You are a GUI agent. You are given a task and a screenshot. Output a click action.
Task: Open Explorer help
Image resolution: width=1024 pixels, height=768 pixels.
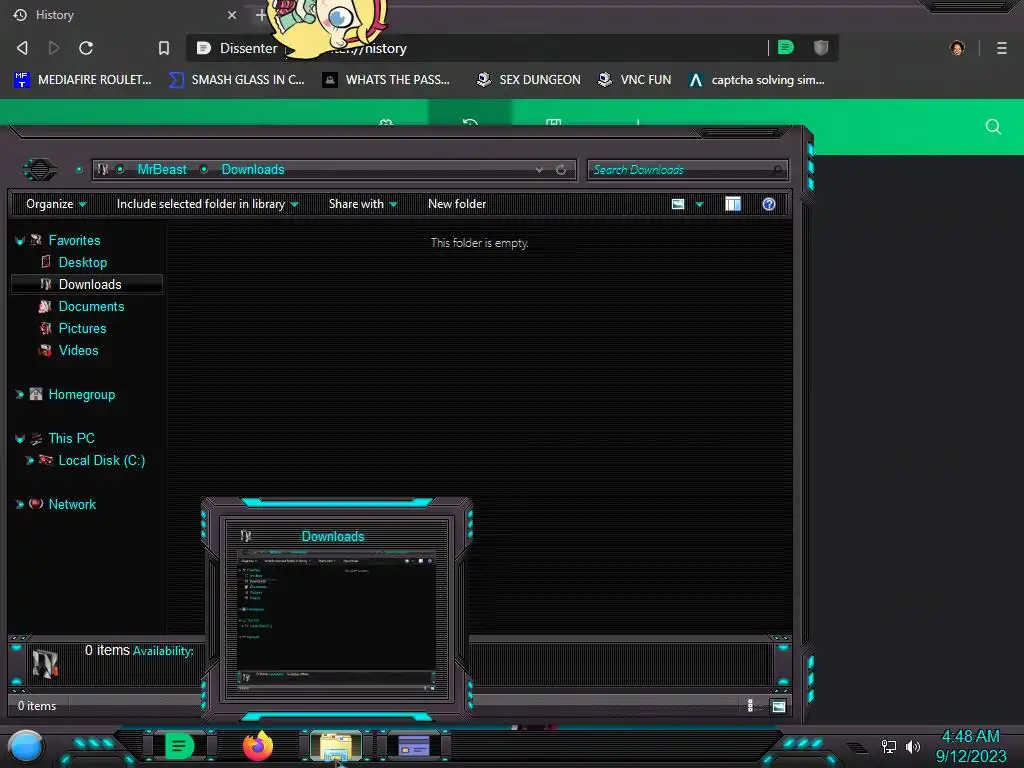click(769, 204)
